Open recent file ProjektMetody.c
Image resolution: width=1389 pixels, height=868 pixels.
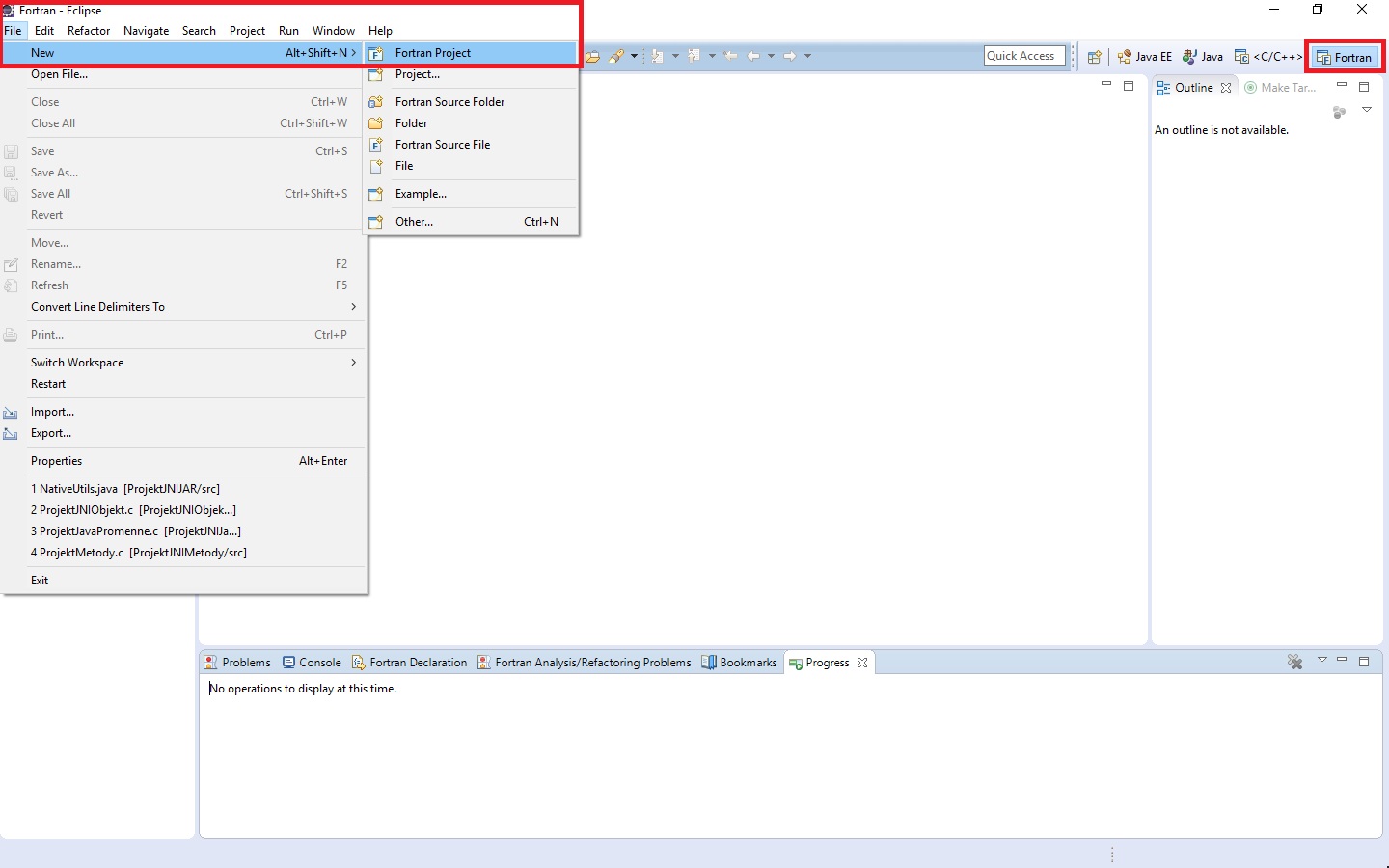183,553
